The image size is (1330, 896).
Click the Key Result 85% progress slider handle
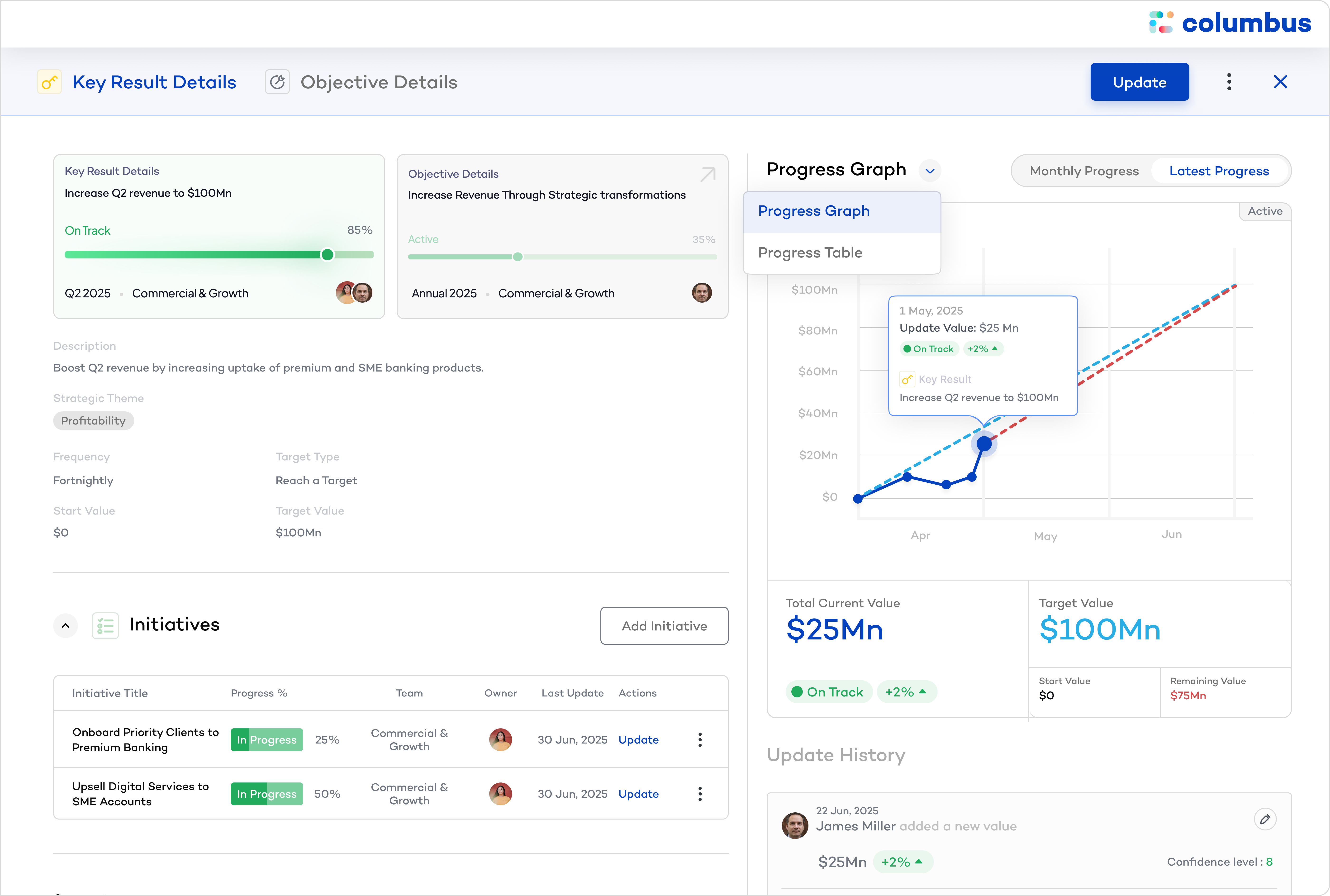(x=327, y=254)
